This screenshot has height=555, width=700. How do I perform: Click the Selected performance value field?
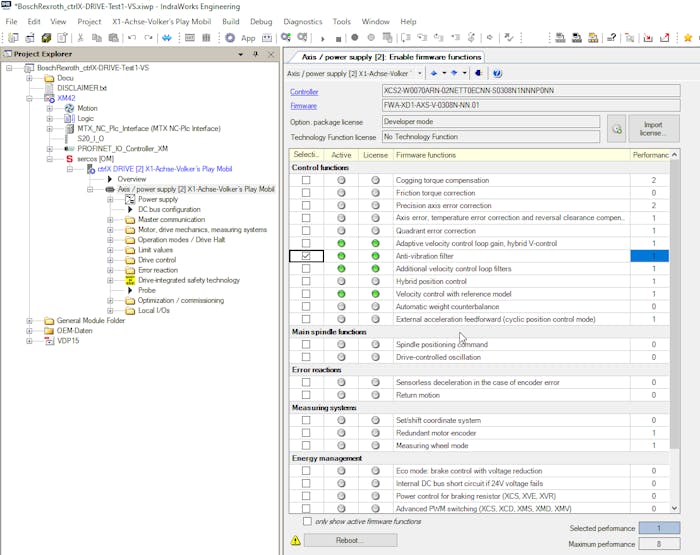(x=659, y=528)
